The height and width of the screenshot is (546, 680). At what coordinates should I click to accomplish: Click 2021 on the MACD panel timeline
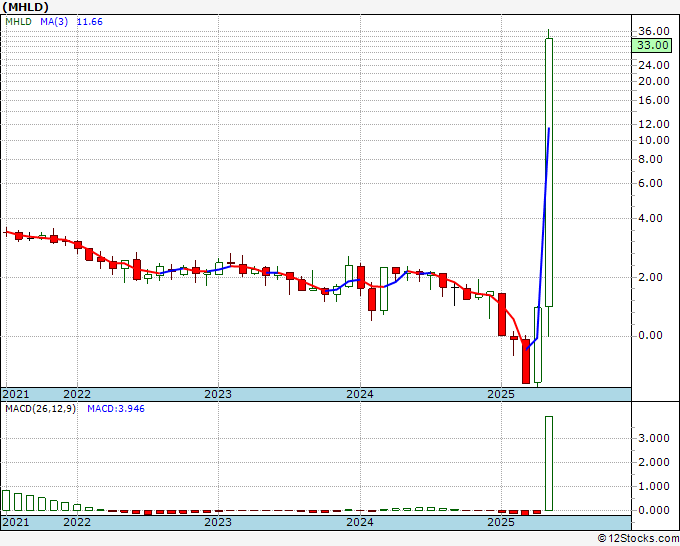(x=16, y=522)
